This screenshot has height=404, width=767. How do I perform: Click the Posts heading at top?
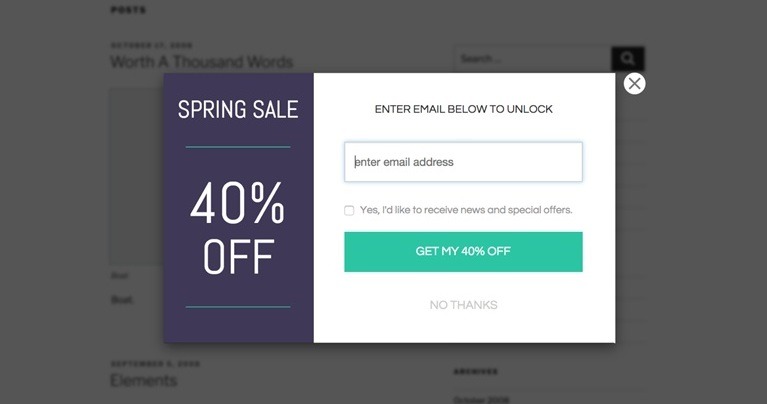pos(128,10)
